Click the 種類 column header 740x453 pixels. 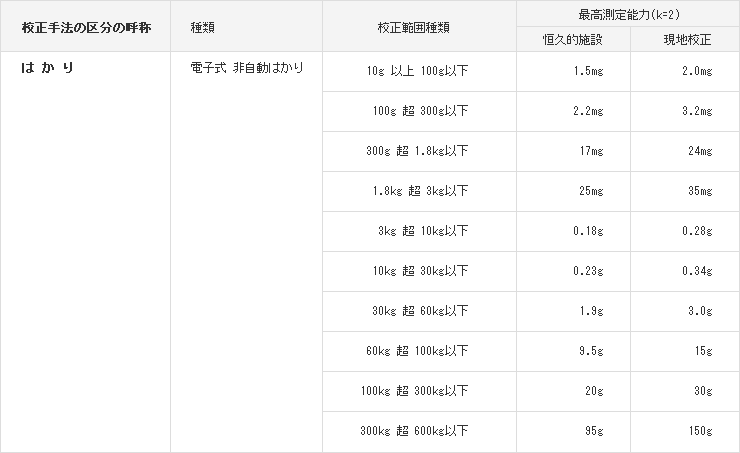point(204,27)
